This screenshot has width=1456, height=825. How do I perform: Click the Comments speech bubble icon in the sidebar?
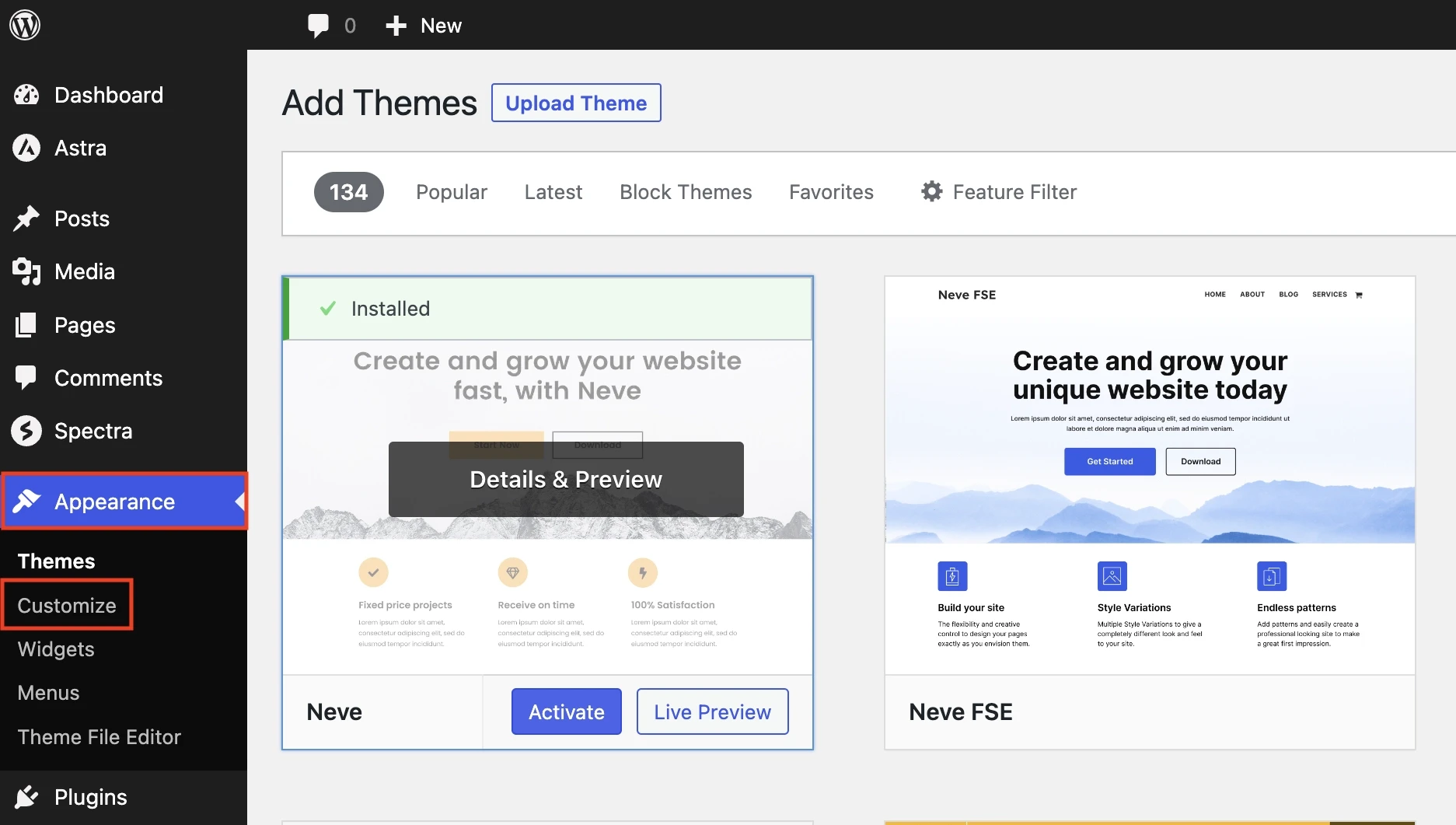tap(26, 378)
